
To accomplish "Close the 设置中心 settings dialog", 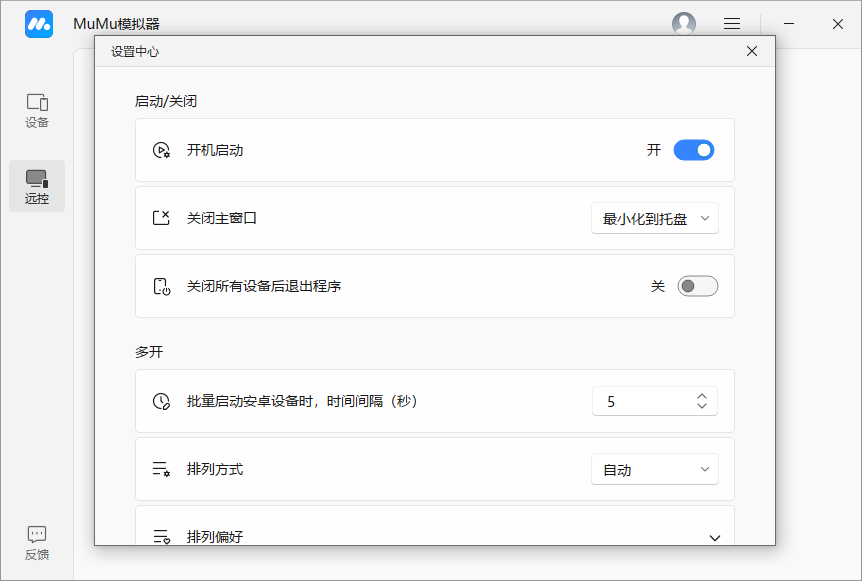I will (x=751, y=51).
